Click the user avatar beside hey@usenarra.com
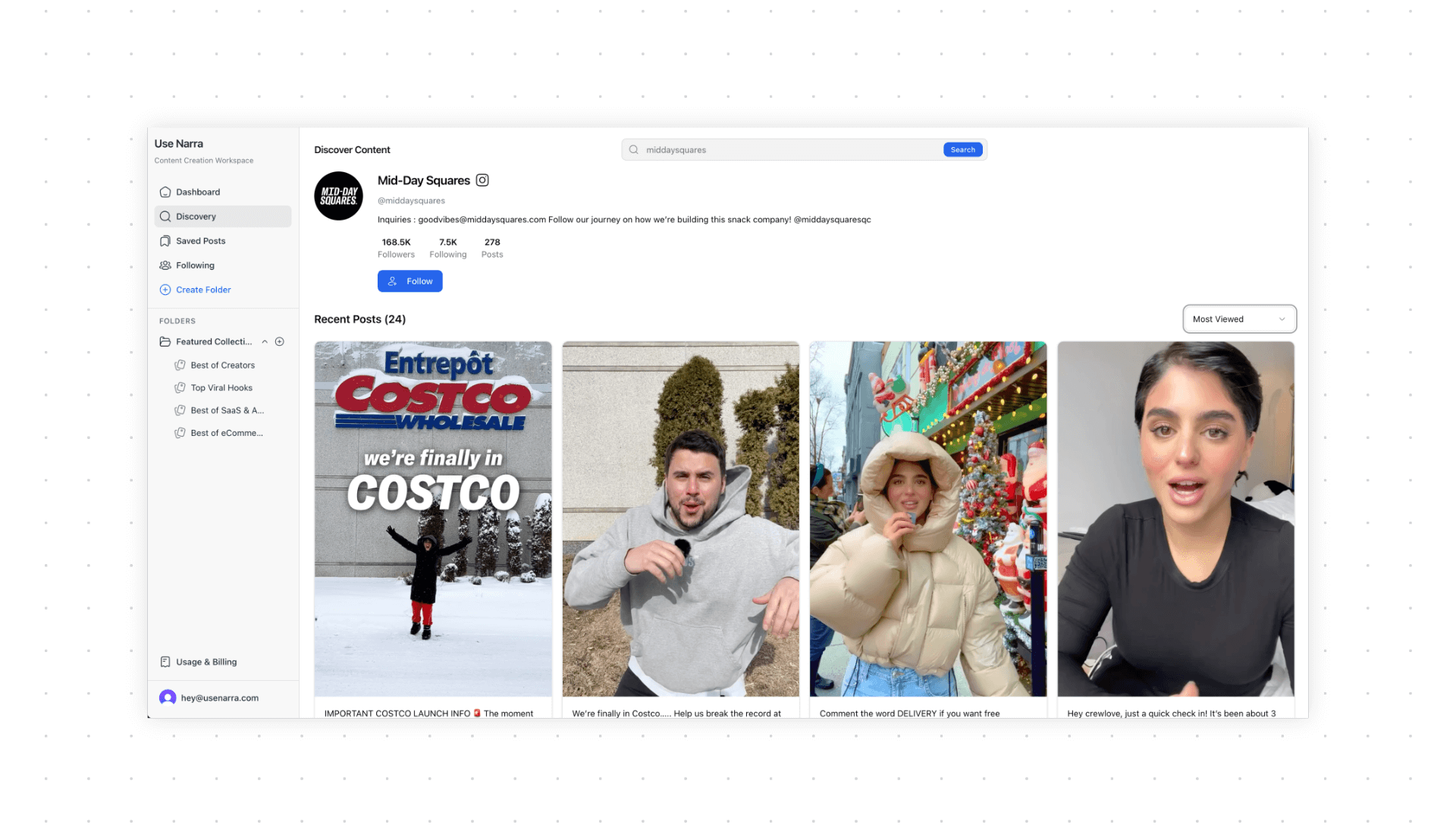Viewport: 1456px width, 834px height. tap(168, 698)
